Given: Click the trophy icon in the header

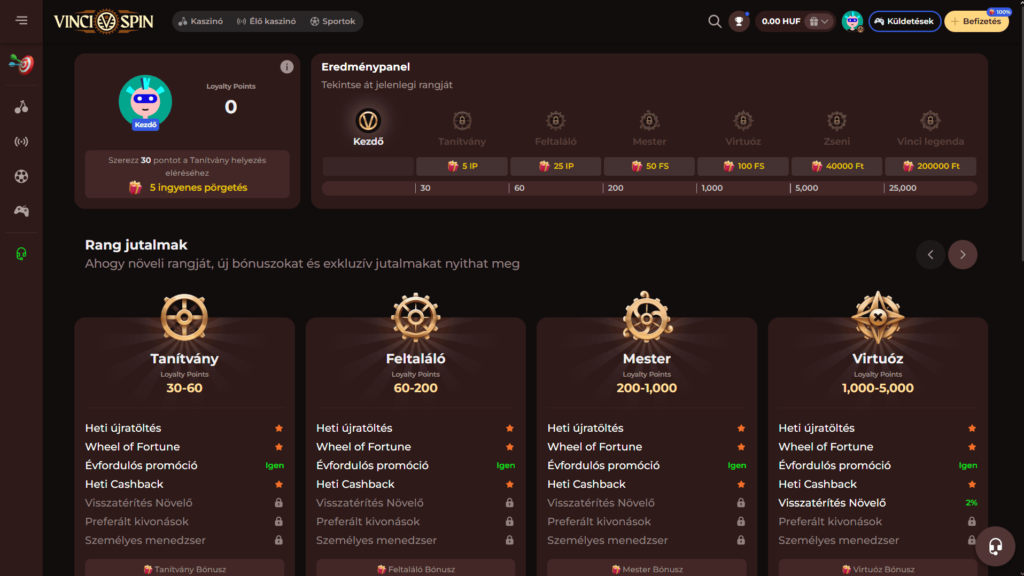Looking at the screenshot, I should tap(739, 21).
